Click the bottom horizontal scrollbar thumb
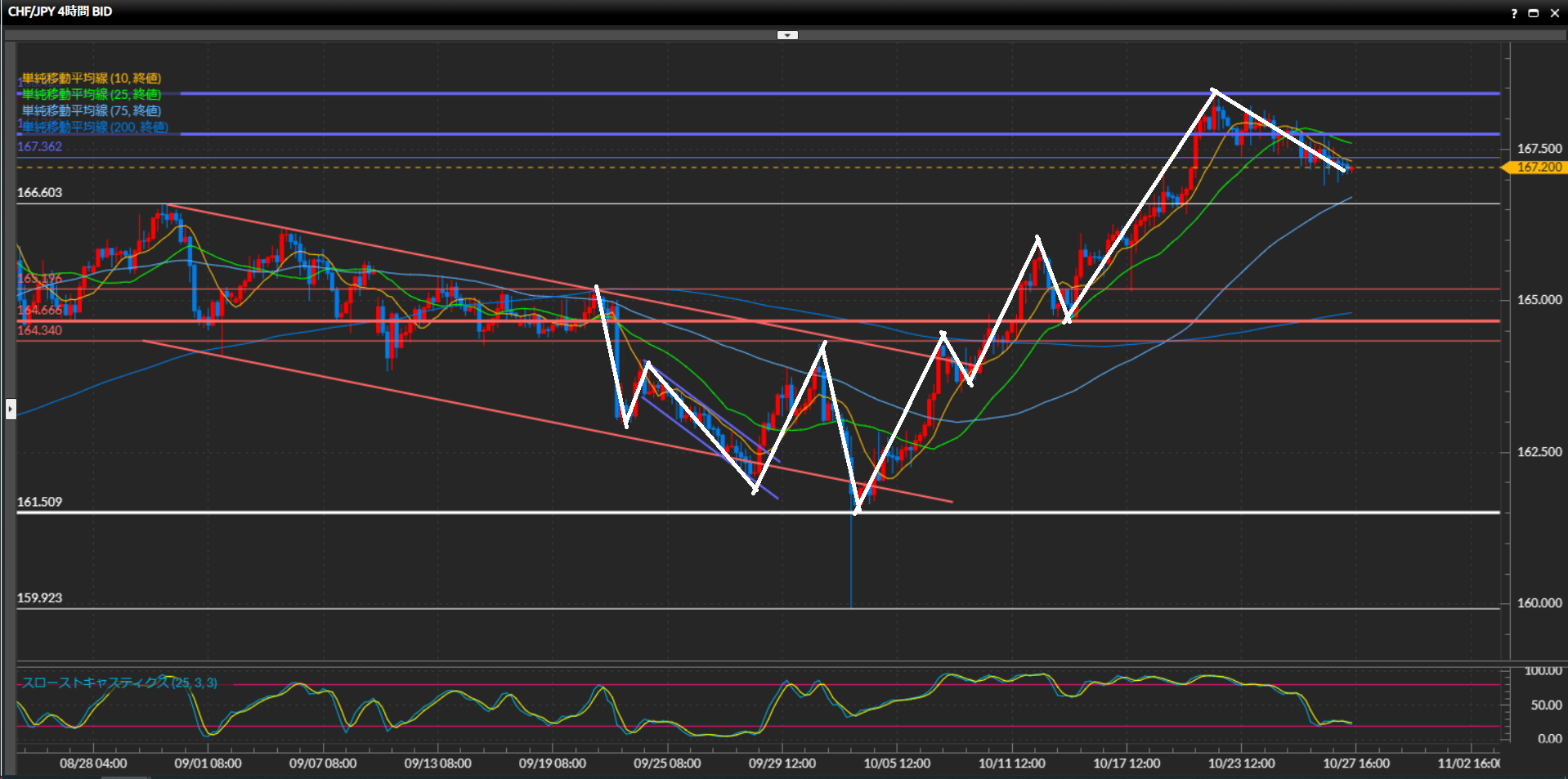 tap(126, 777)
